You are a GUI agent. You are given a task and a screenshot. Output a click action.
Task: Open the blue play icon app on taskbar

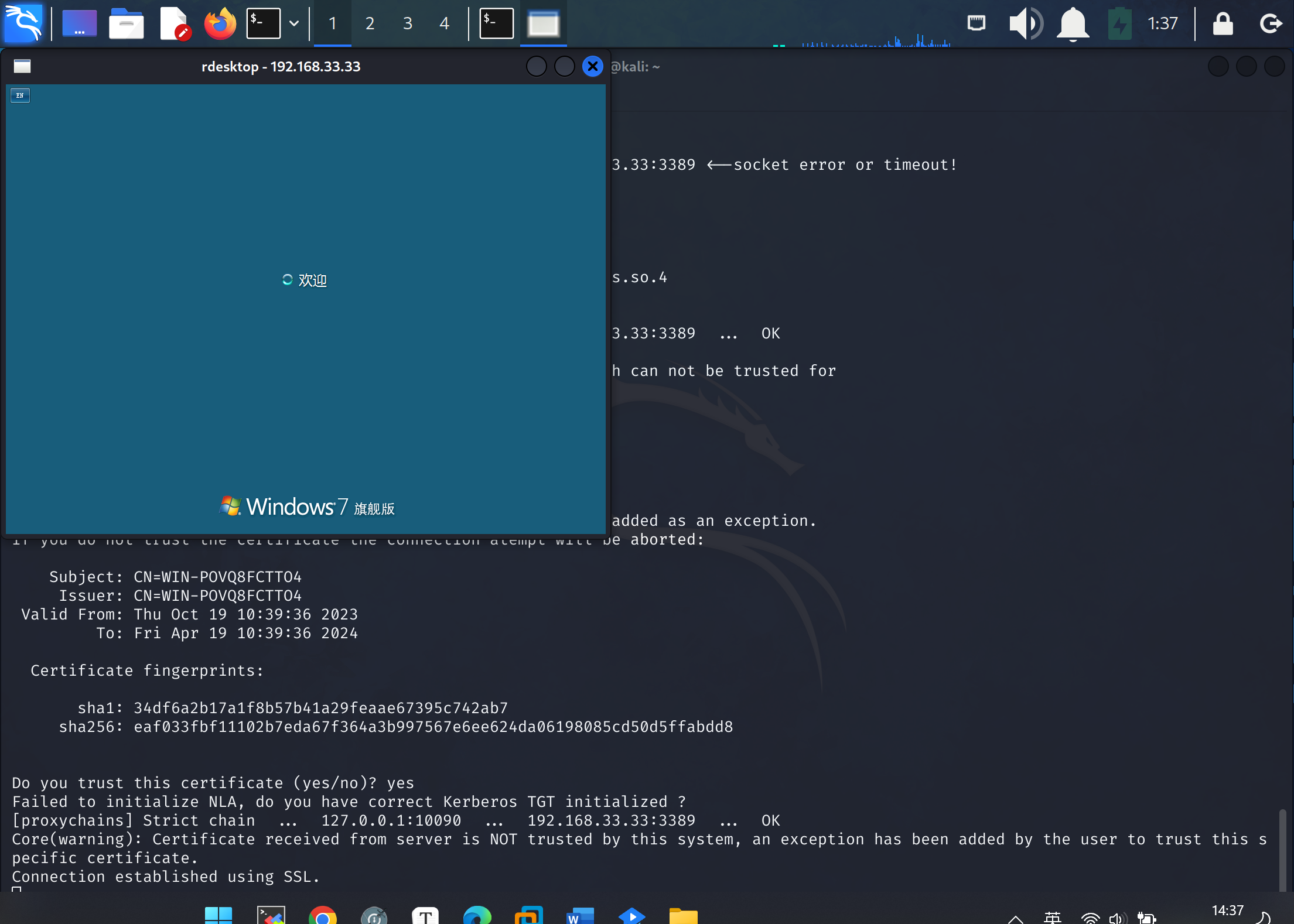[631, 916]
